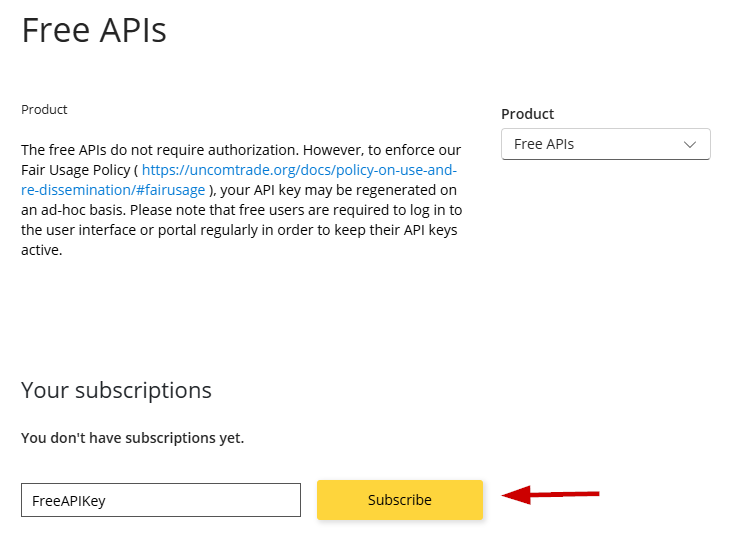This screenshot has width=755, height=541.
Task: Click the chevron arrow in Product dropdown
Action: pos(689,145)
